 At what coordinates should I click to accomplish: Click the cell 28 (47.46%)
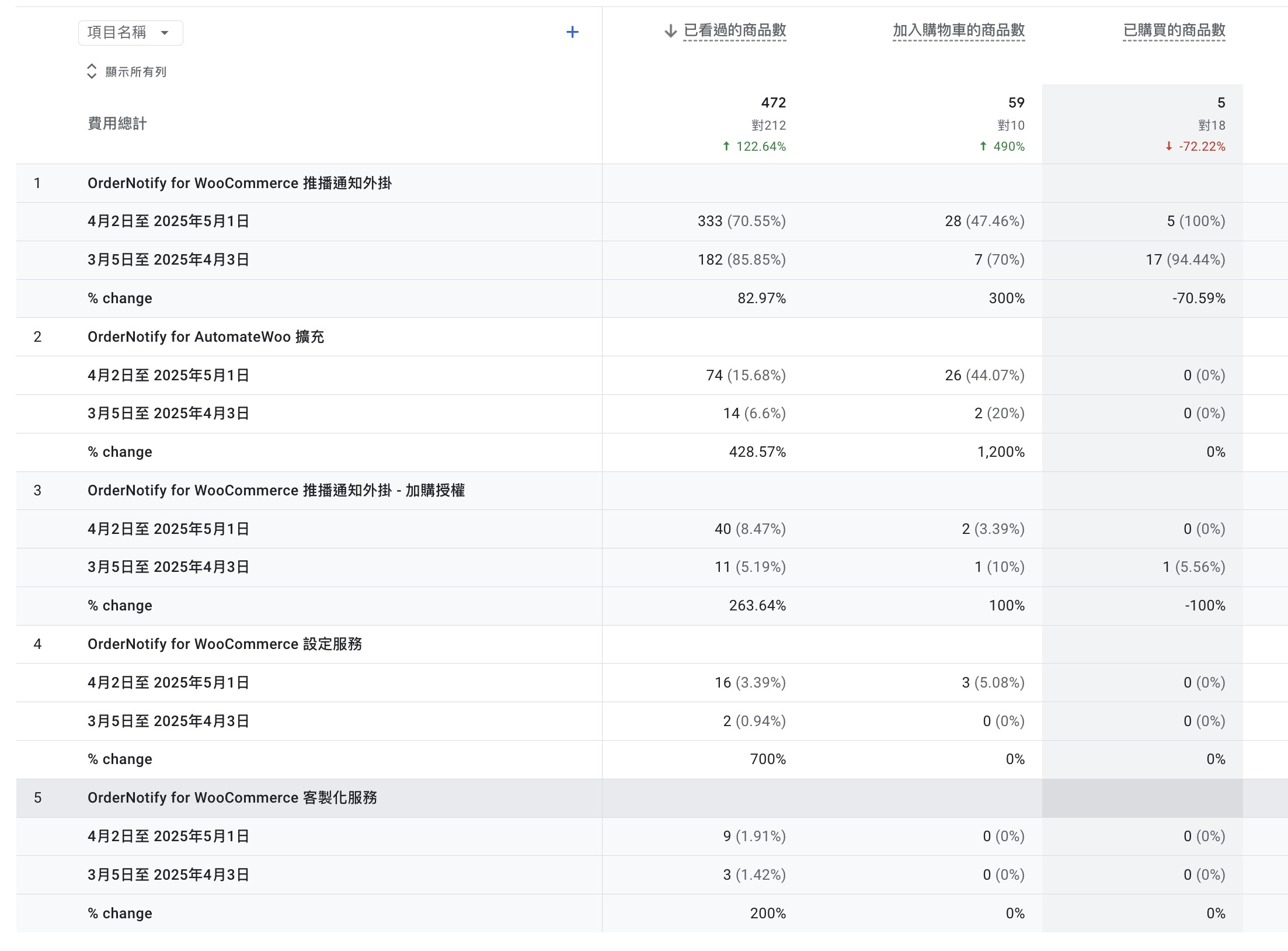[x=984, y=221]
